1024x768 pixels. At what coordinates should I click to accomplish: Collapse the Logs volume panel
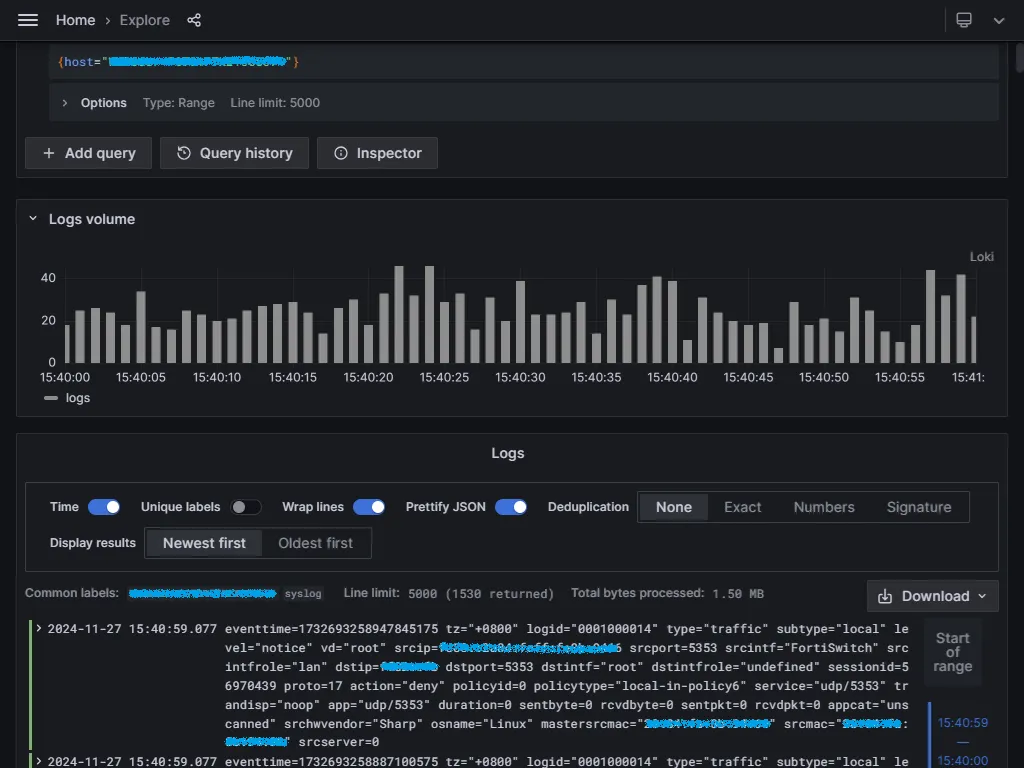point(33,219)
